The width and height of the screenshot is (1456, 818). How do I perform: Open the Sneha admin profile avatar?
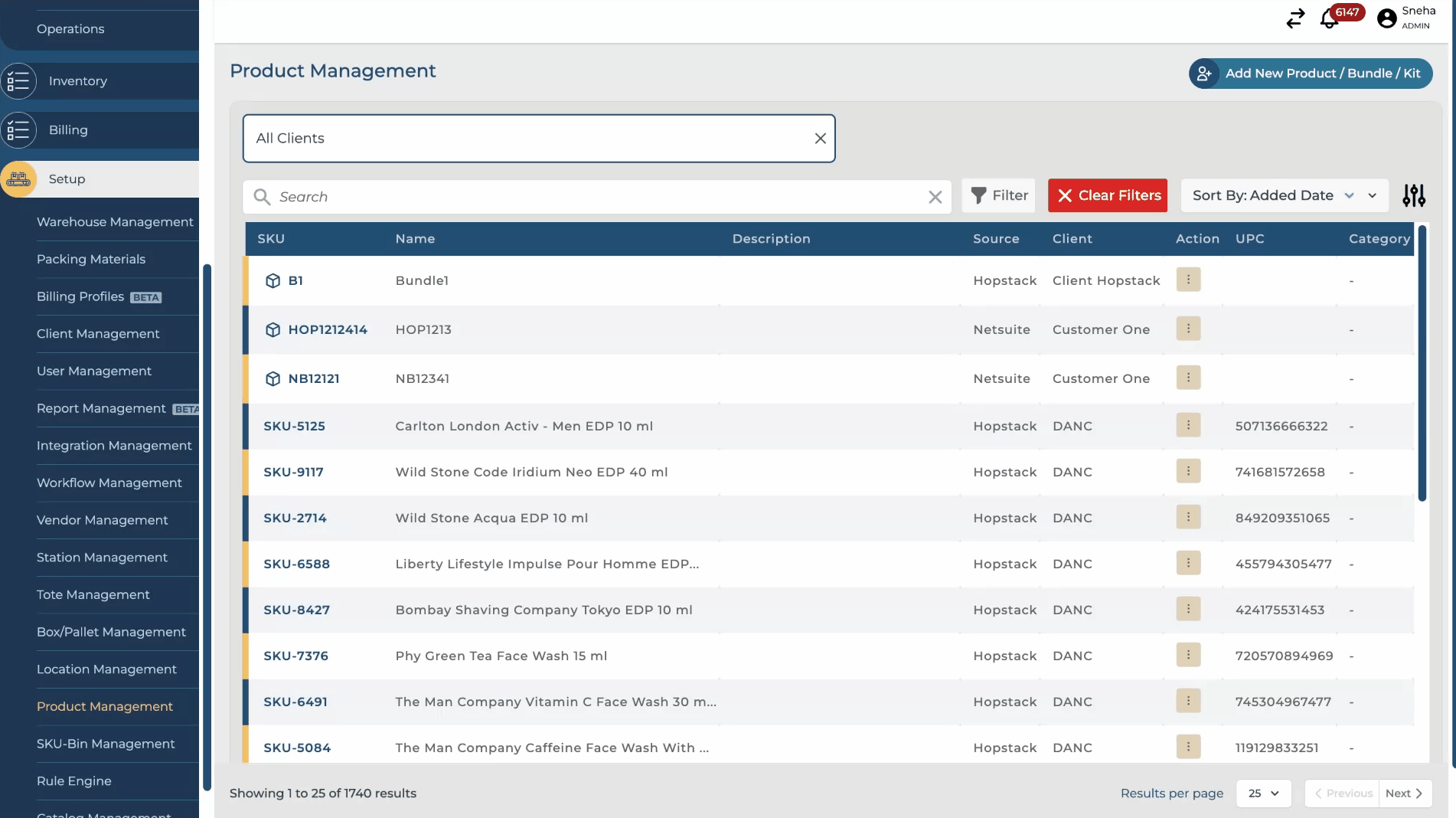click(1386, 18)
